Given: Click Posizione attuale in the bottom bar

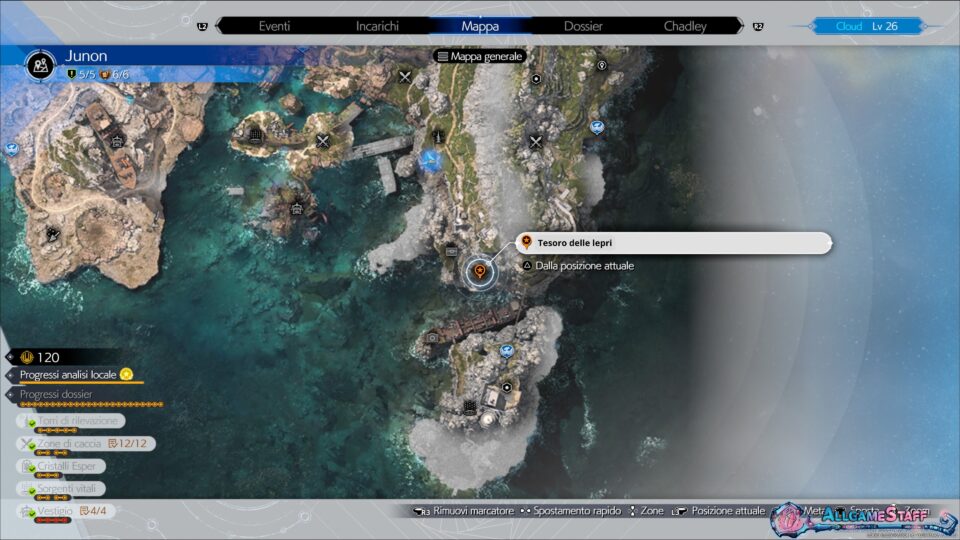Looking at the screenshot, I should (x=728, y=511).
